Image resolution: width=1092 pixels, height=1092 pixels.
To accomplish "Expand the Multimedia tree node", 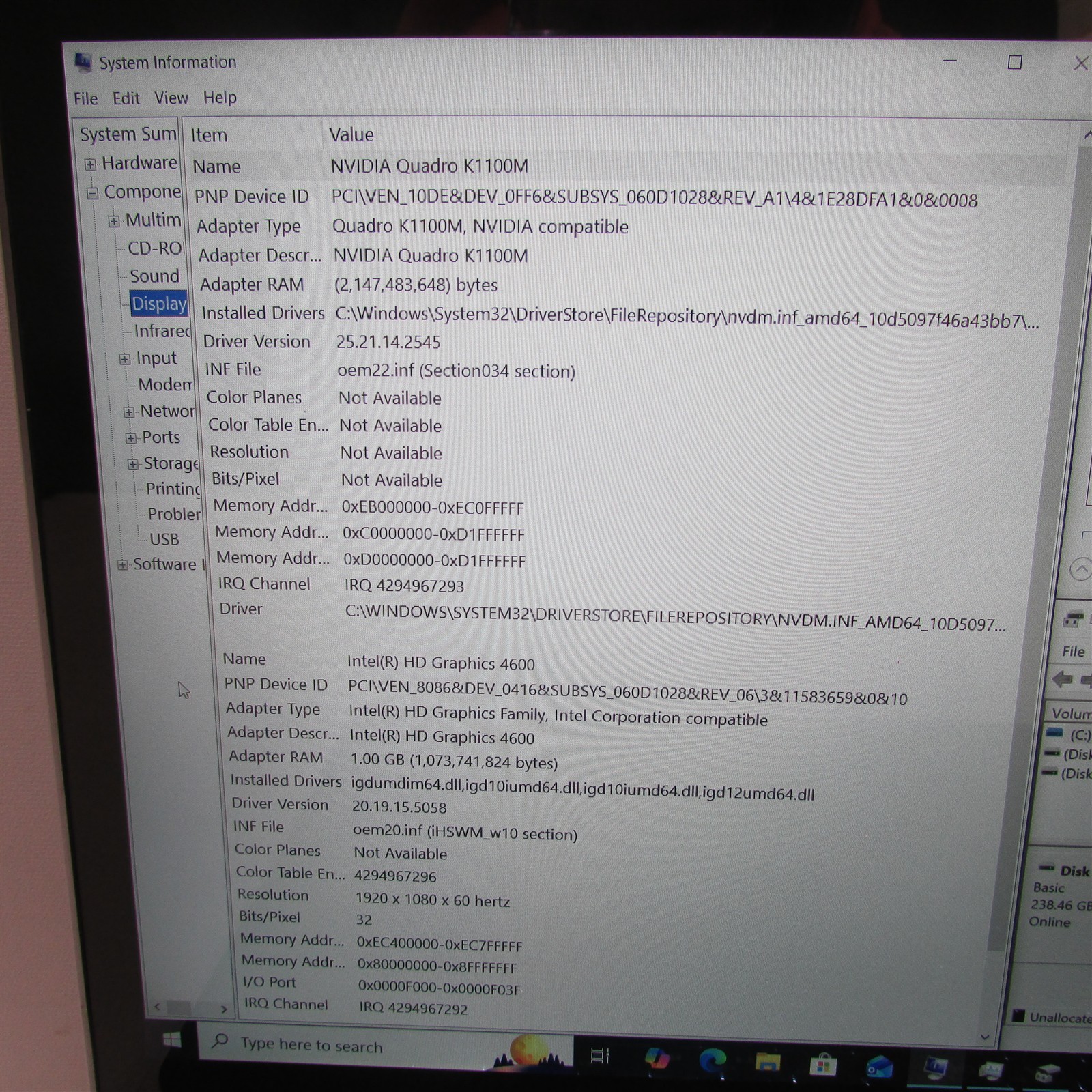I will [x=114, y=221].
